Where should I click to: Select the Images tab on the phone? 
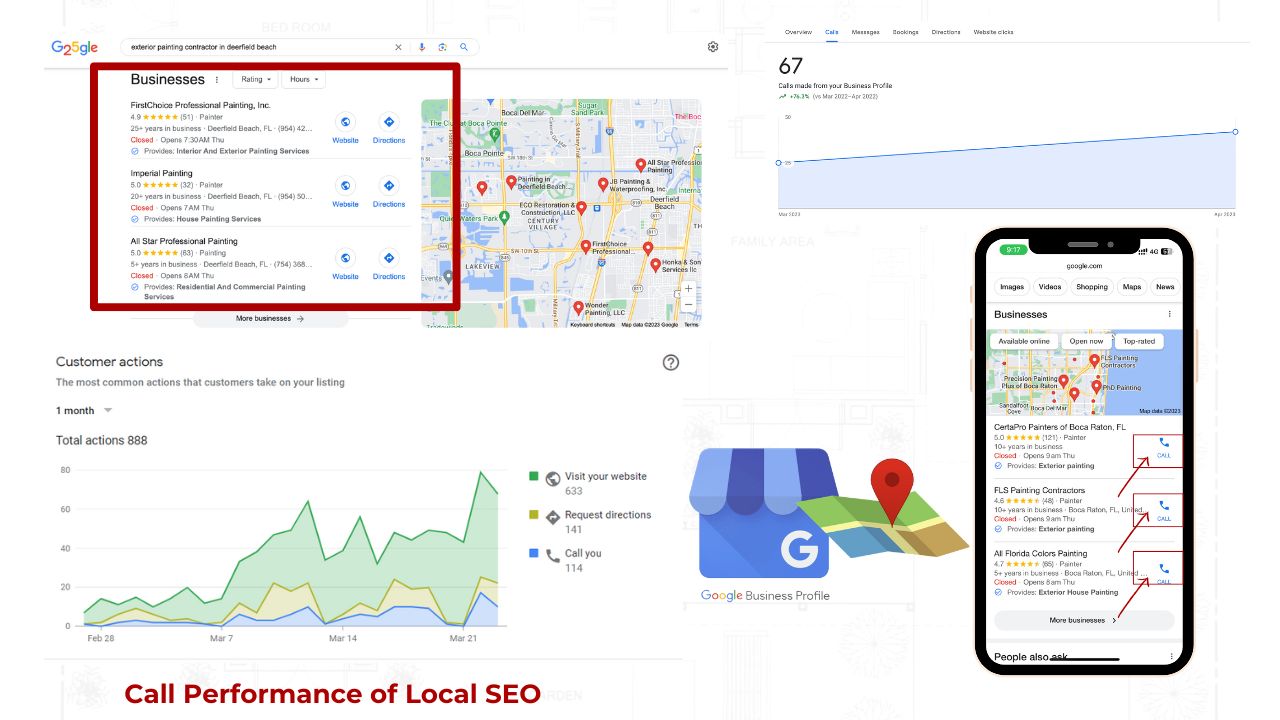point(1012,287)
